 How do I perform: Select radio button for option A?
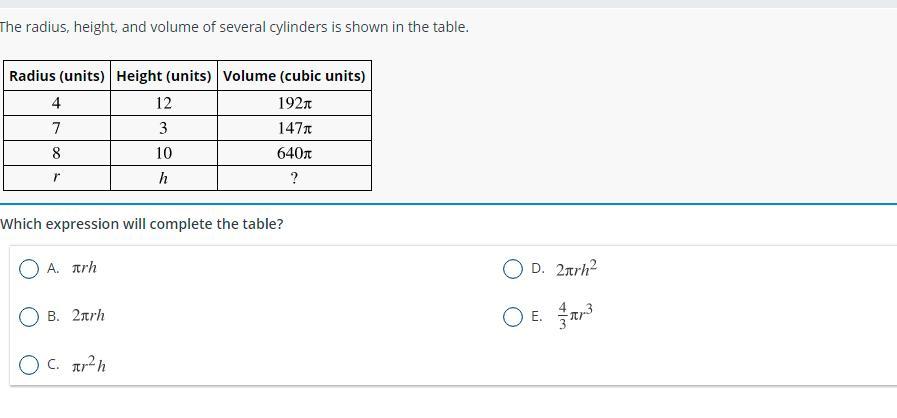pyautogui.click(x=29, y=268)
